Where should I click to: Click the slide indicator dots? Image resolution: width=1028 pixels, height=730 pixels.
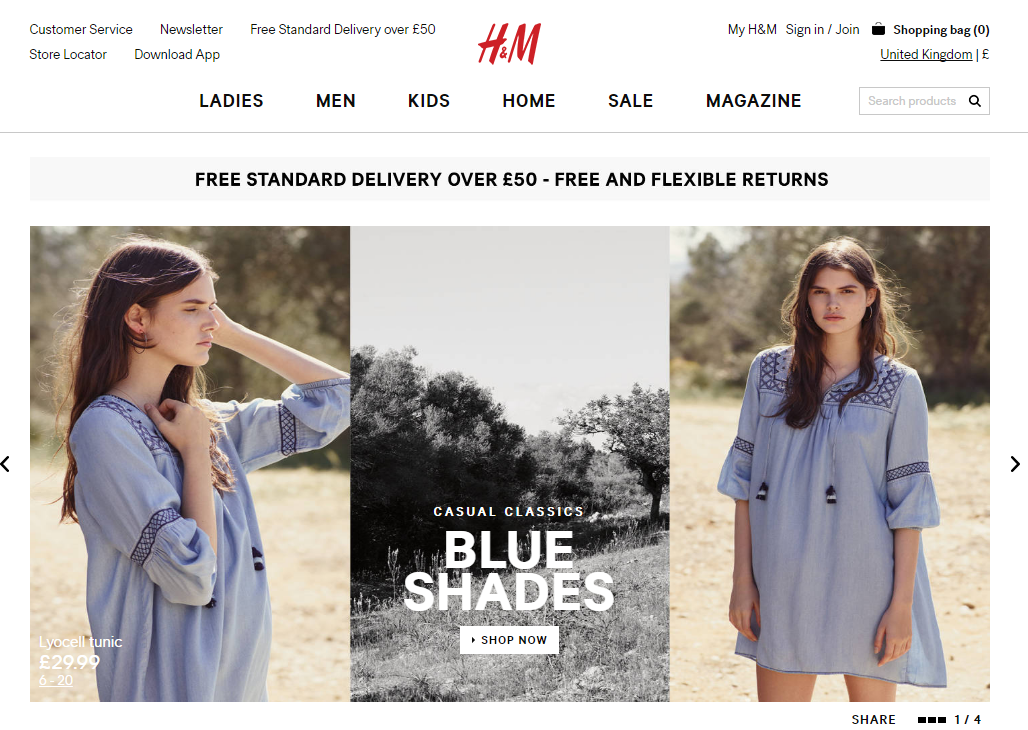932,720
